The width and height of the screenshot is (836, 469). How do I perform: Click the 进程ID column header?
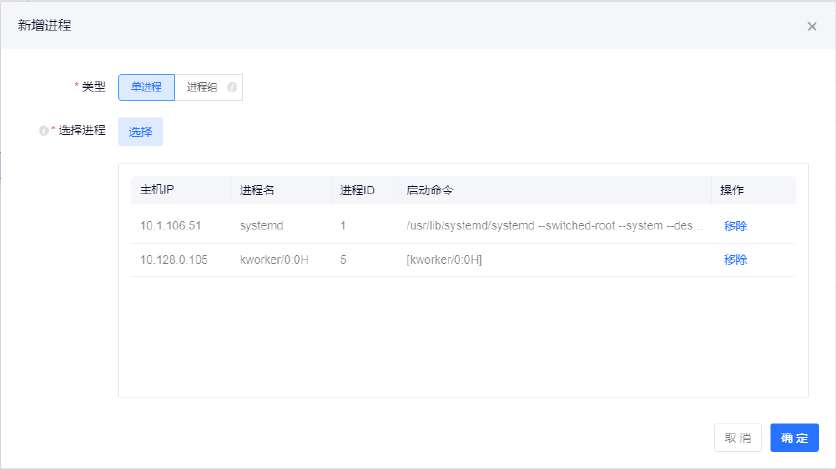point(357,190)
